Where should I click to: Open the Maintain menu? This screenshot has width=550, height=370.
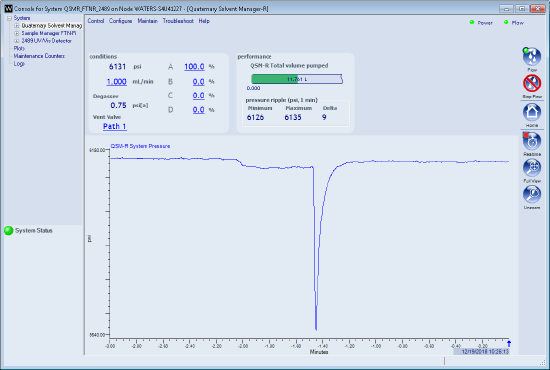(x=147, y=21)
